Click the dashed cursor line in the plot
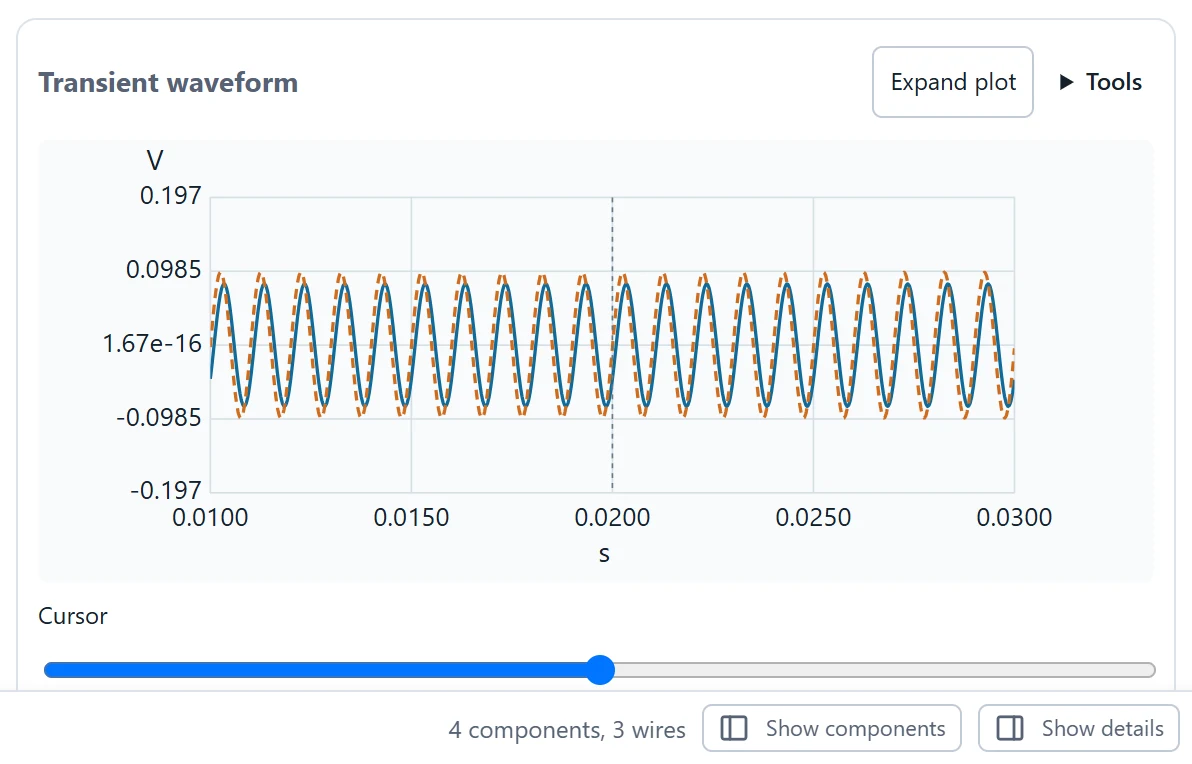The width and height of the screenshot is (1192, 764). coord(612,344)
